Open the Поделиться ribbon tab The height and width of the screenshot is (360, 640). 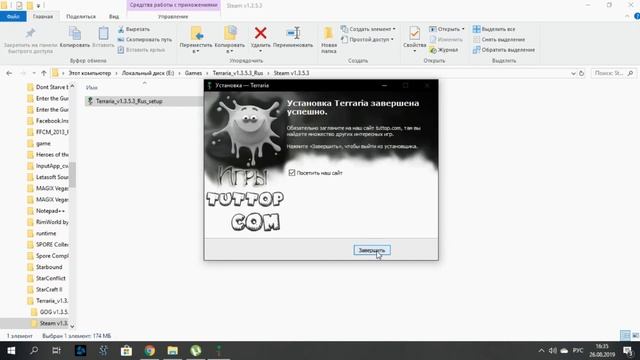pos(81,17)
